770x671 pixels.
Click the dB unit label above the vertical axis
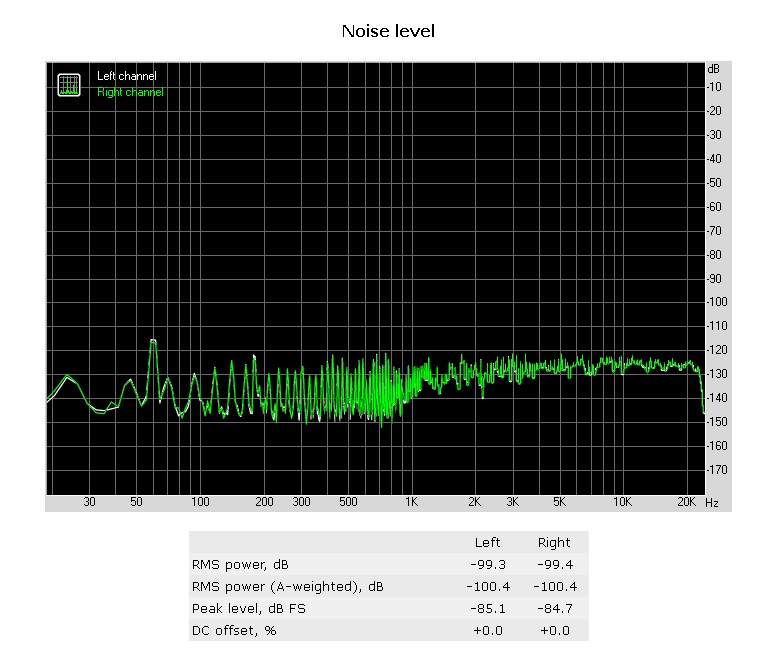click(x=713, y=69)
